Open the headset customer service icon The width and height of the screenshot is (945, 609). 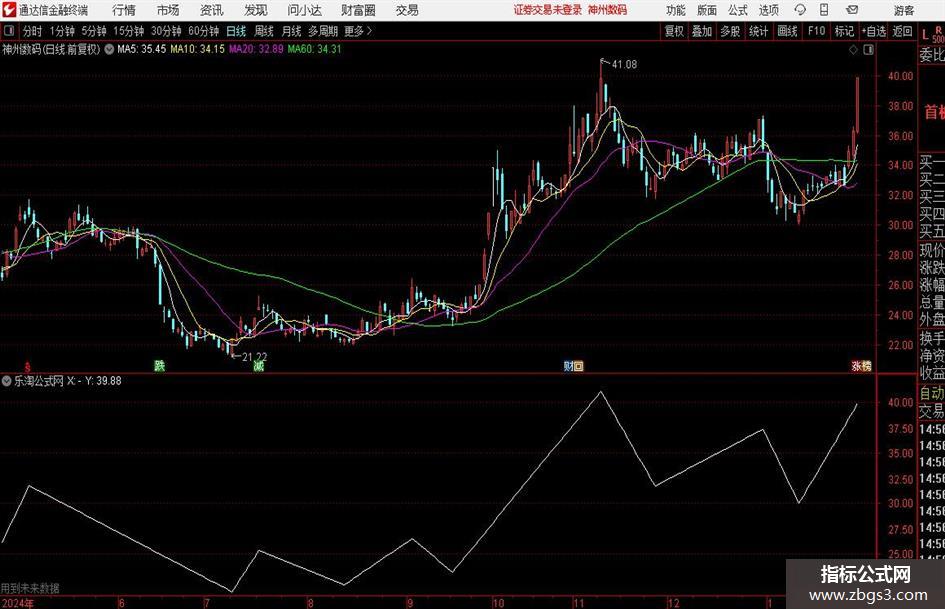[x=800, y=10]
